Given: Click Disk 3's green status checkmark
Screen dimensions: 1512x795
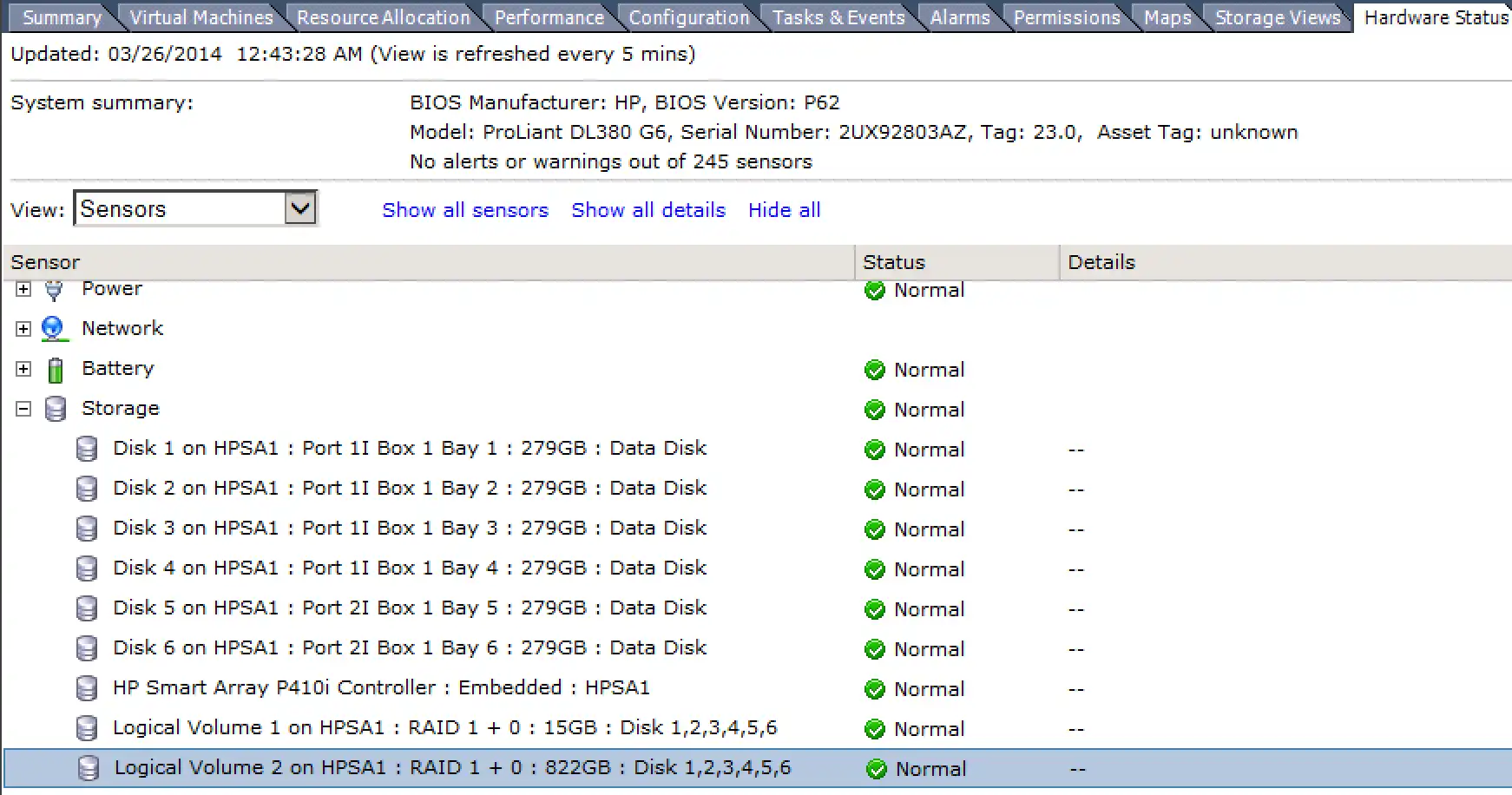Looking at the screenshot, I should [875, 529].
